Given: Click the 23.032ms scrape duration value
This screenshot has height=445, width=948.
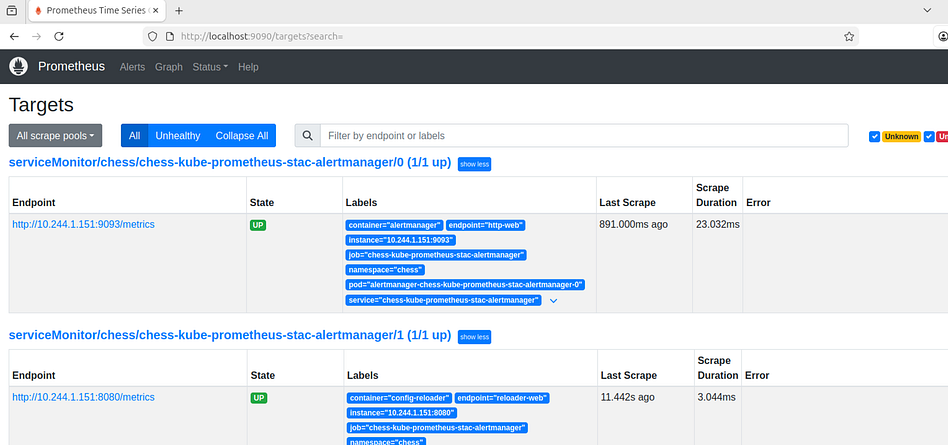Looking at the screenshot, I should [x=718, y=224].
